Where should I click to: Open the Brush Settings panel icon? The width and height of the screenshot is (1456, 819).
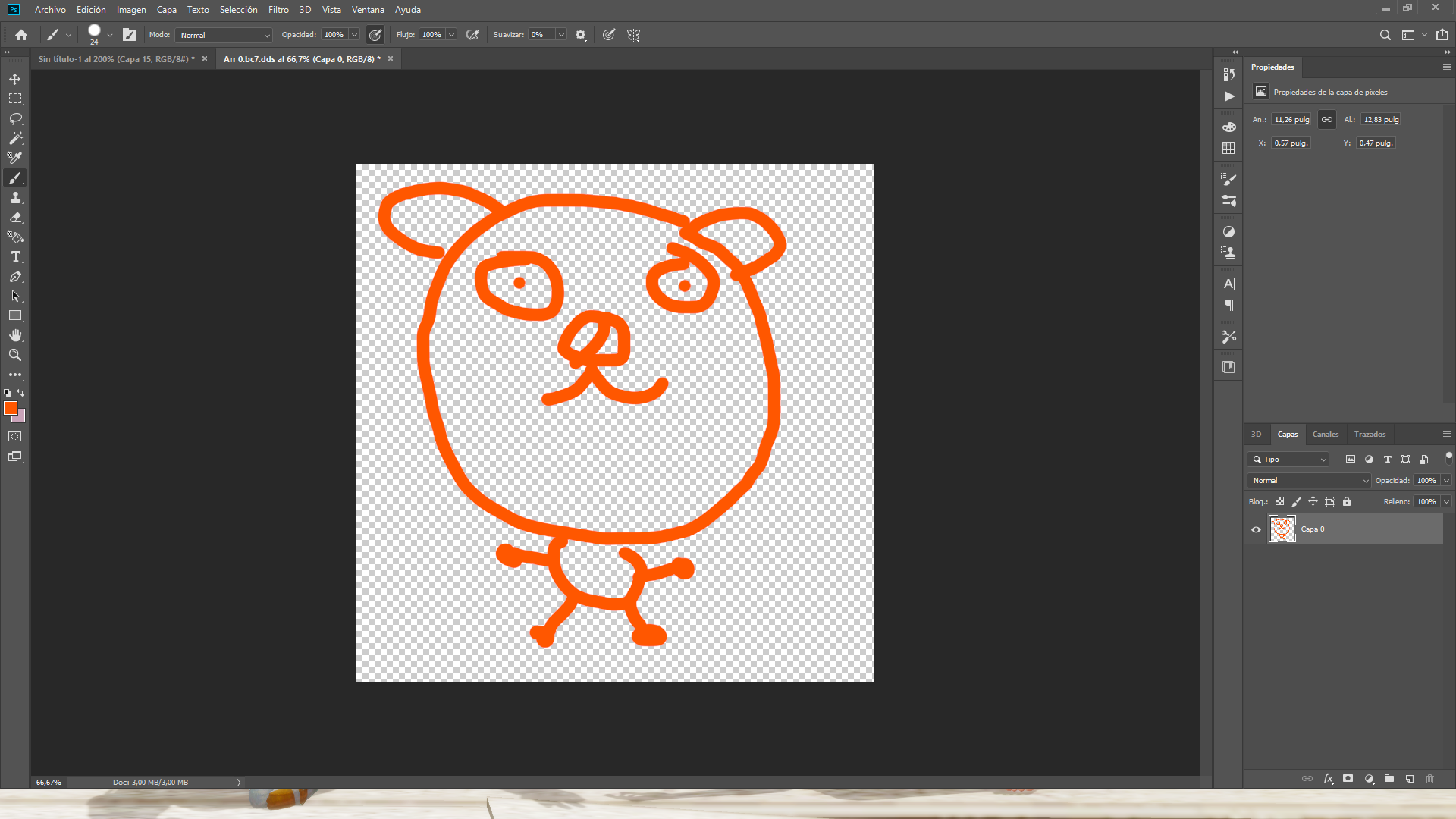[x=1229, y=179]
